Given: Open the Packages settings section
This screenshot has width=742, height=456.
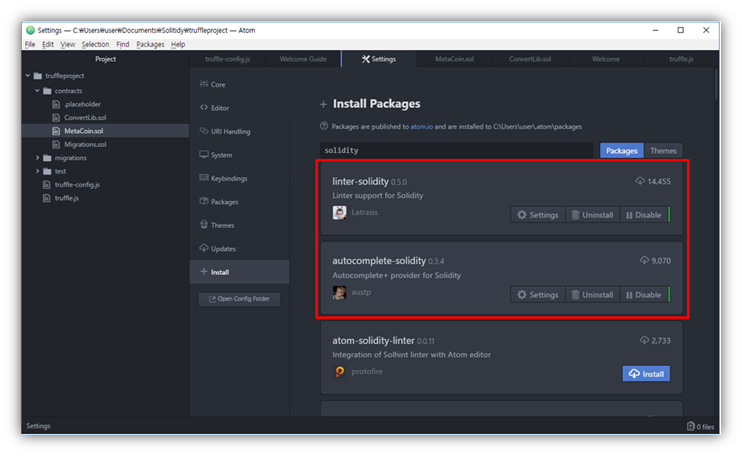Looking at the screenshot, I should (x=239, y=202).
